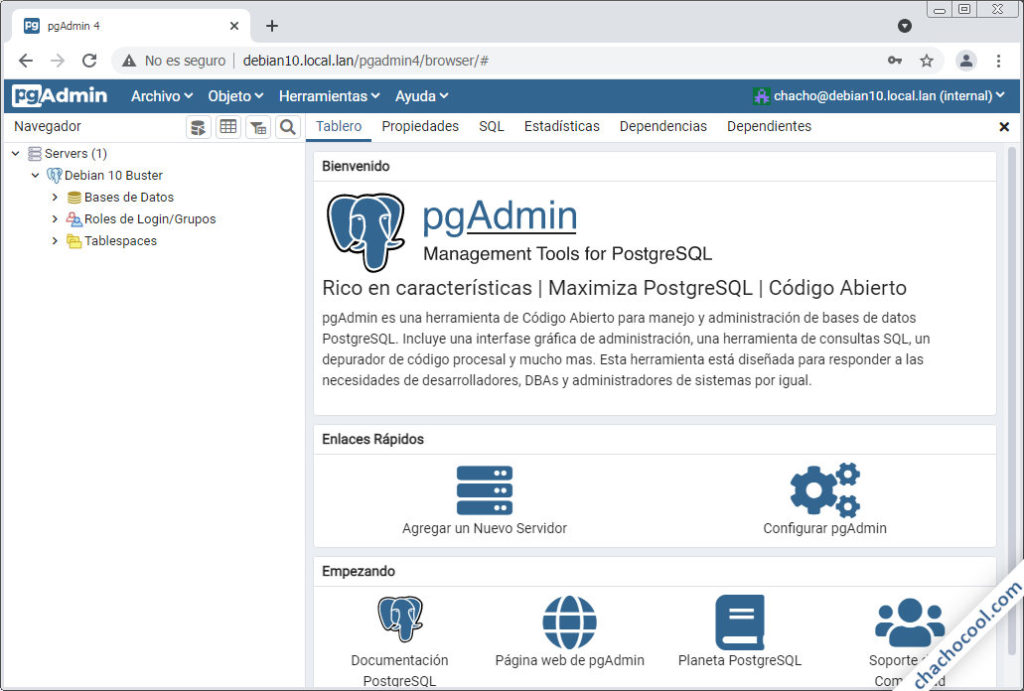
Task: Switch to the Propiedades tab
Action: 420,126
